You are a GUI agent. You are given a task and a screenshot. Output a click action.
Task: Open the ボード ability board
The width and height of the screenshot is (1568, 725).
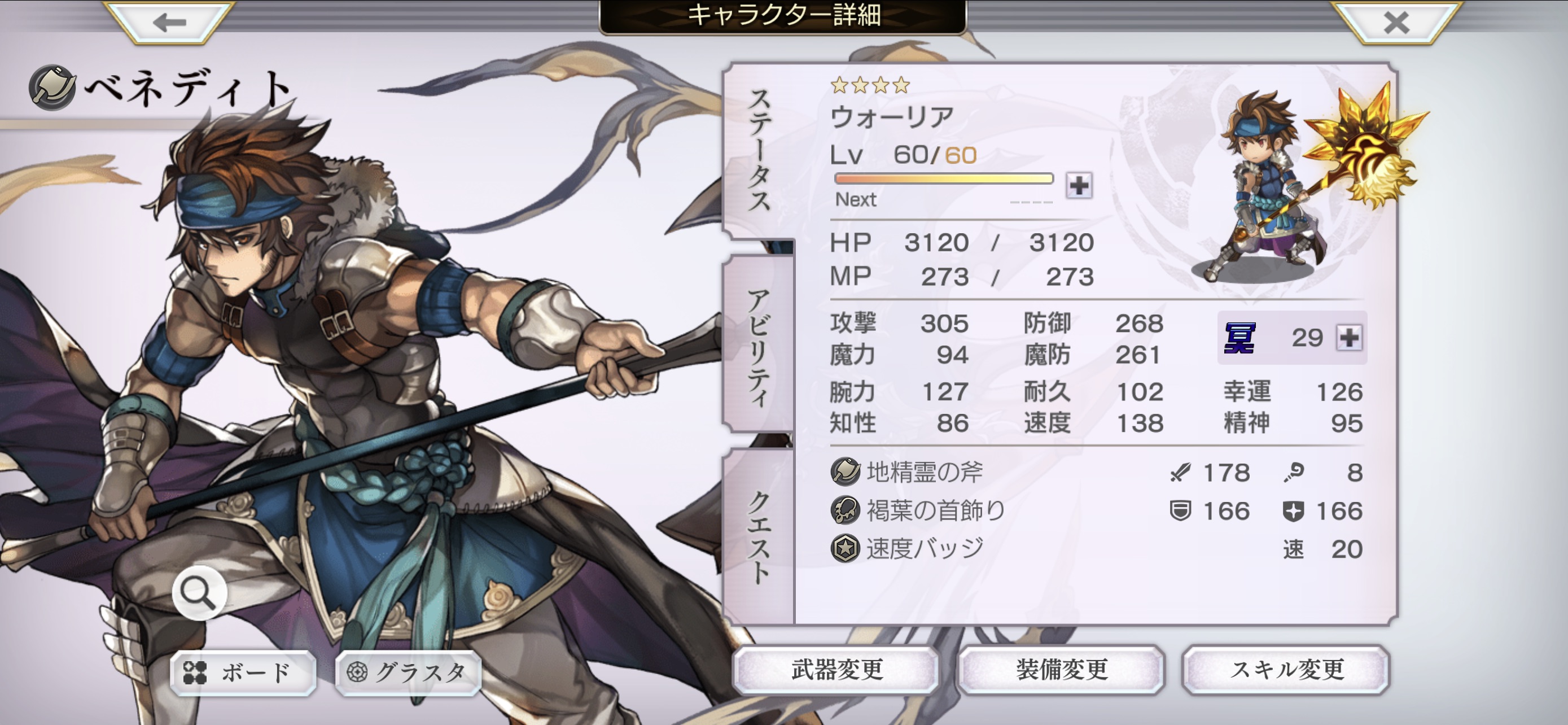[x=242, y=672]
